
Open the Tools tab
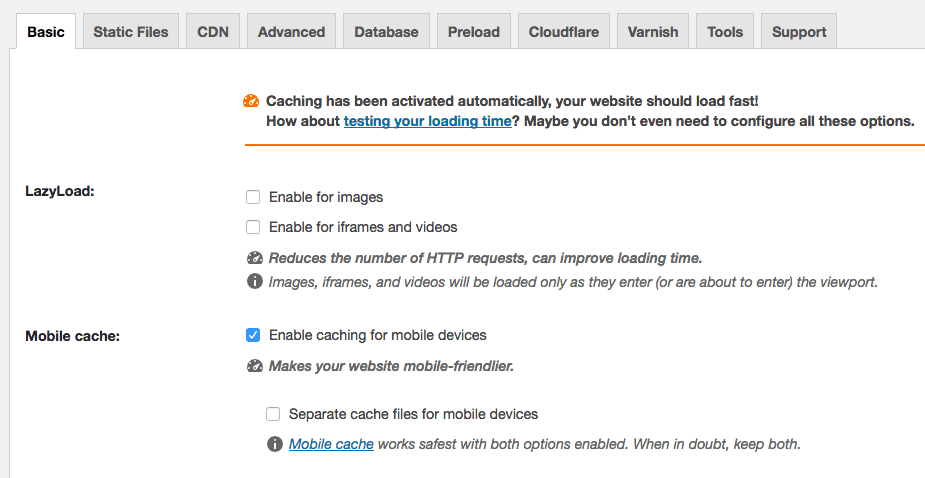725,32
